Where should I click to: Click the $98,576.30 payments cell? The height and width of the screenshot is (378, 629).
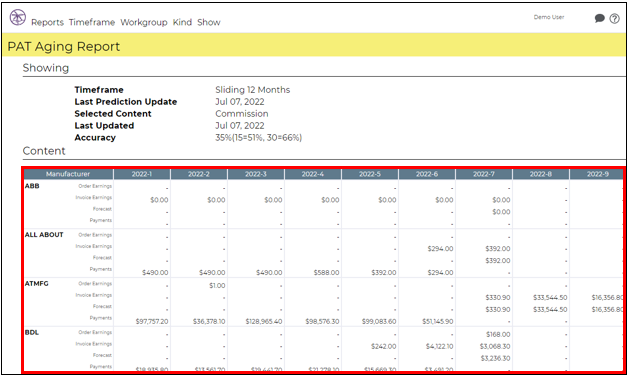tap(322, 321)
